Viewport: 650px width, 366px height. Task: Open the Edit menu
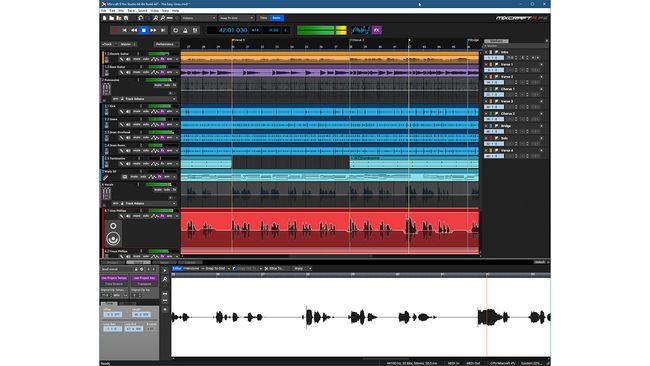[112, 10]
